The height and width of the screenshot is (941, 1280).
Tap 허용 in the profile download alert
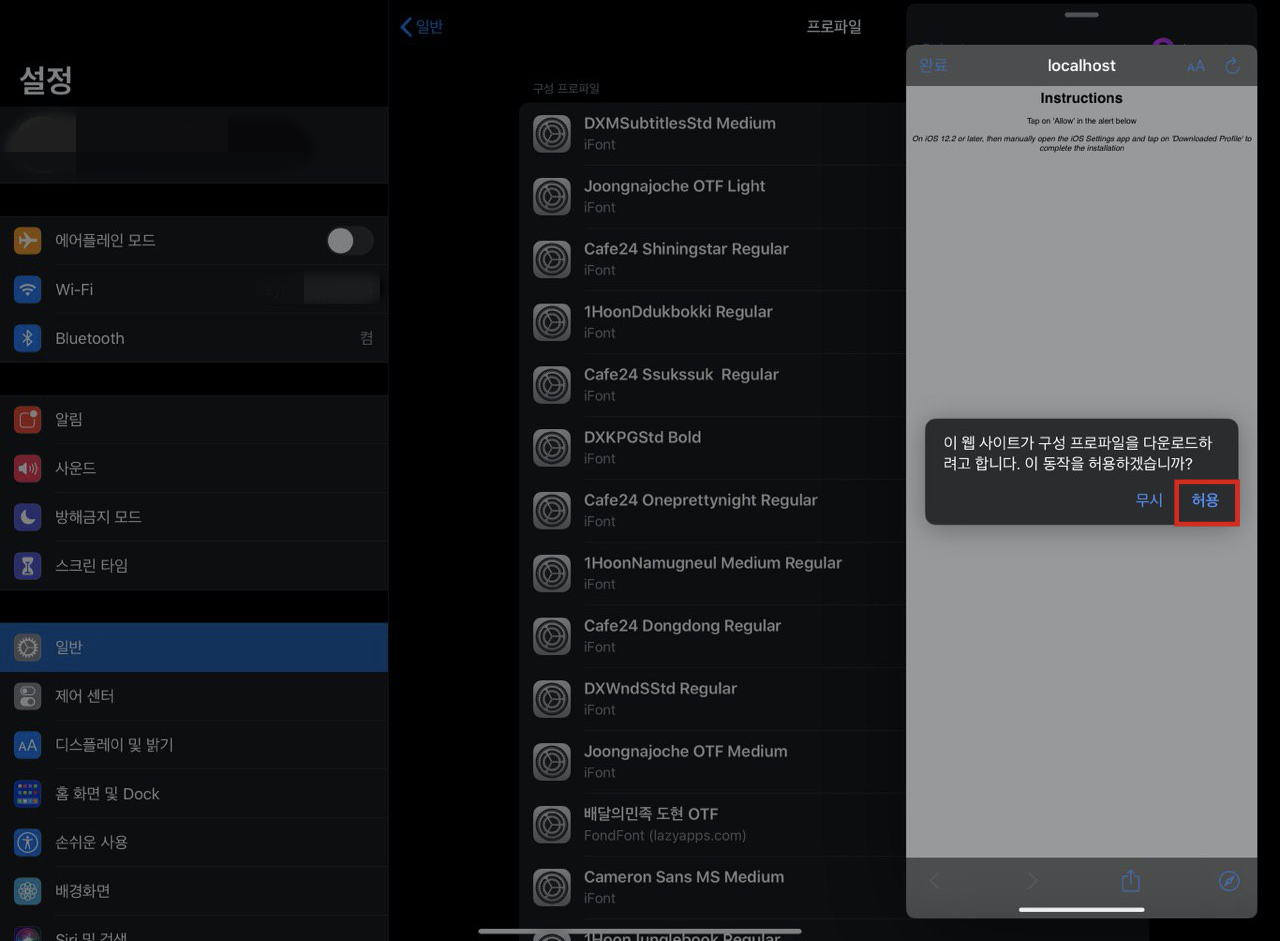(1205, 501)
